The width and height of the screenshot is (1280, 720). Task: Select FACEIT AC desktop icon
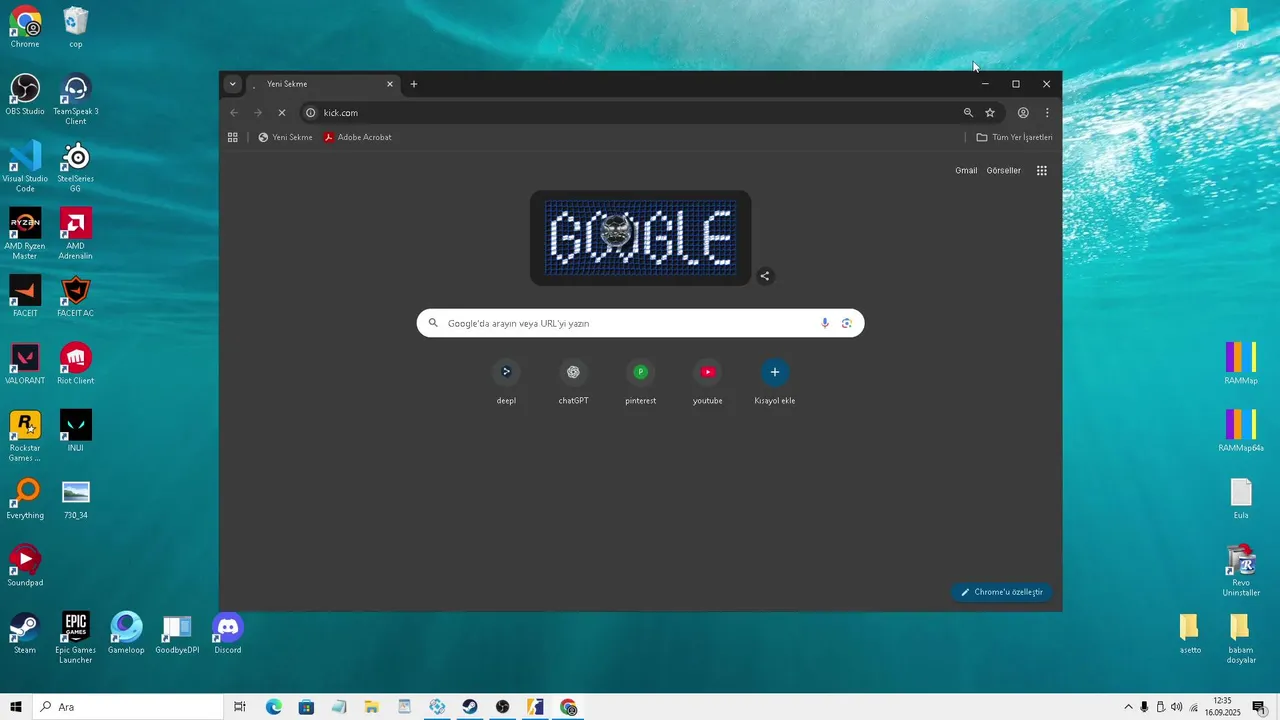[76, 297]
